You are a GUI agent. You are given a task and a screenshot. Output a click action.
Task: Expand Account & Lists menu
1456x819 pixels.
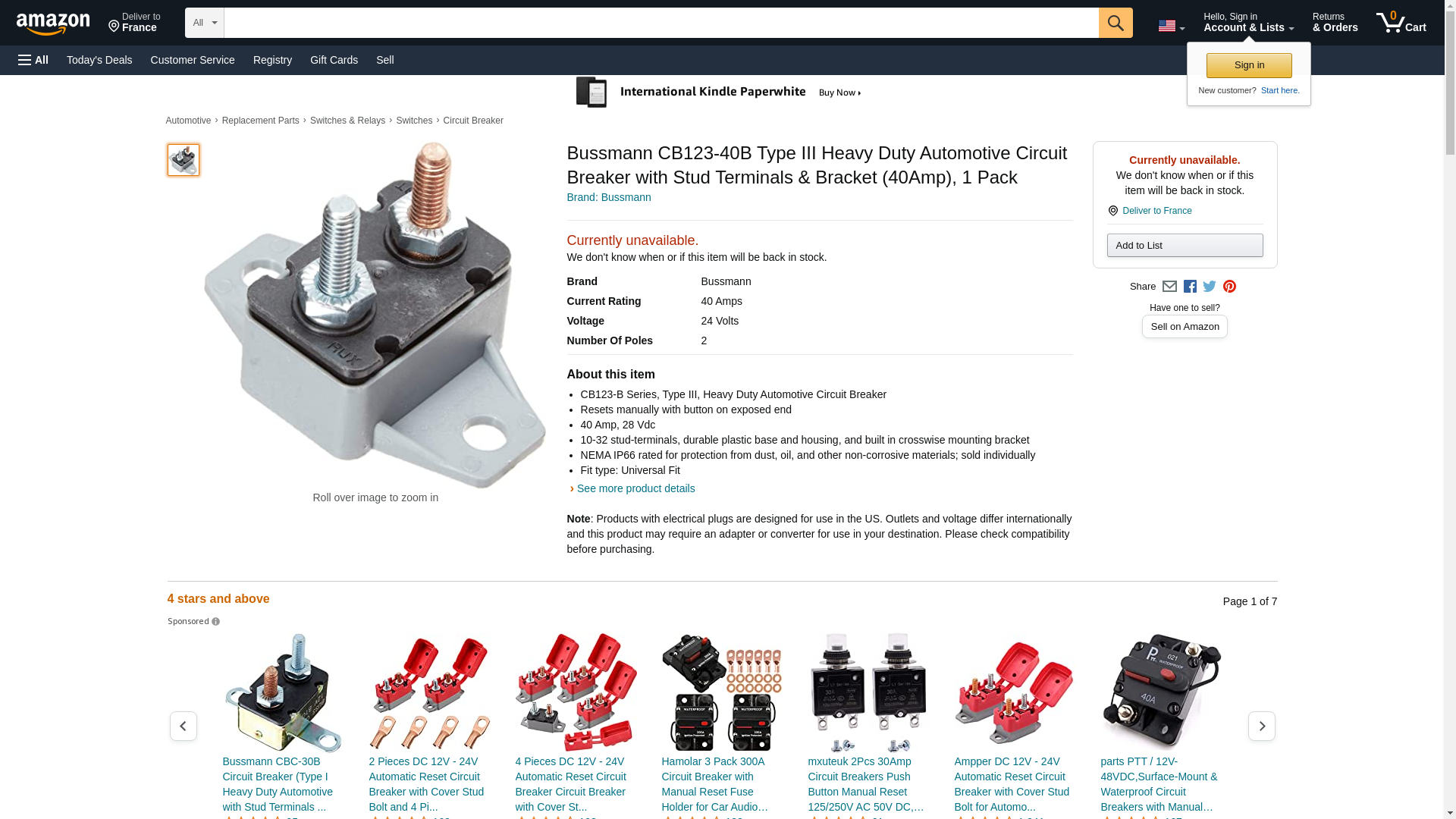pyautogui.click(x=1248, y=23)
